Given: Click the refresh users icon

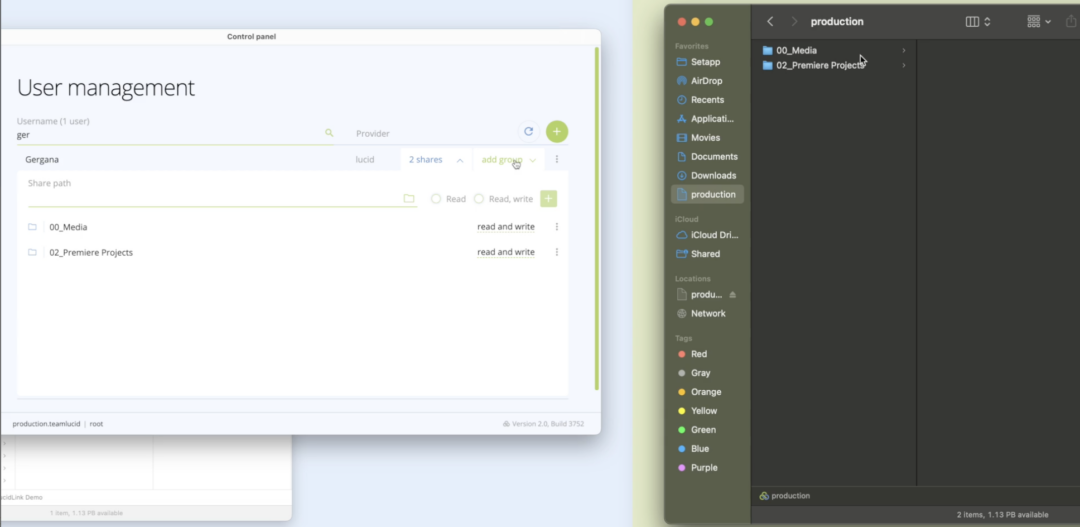Looking at the screenshot, I should click(x=528, y=132).
